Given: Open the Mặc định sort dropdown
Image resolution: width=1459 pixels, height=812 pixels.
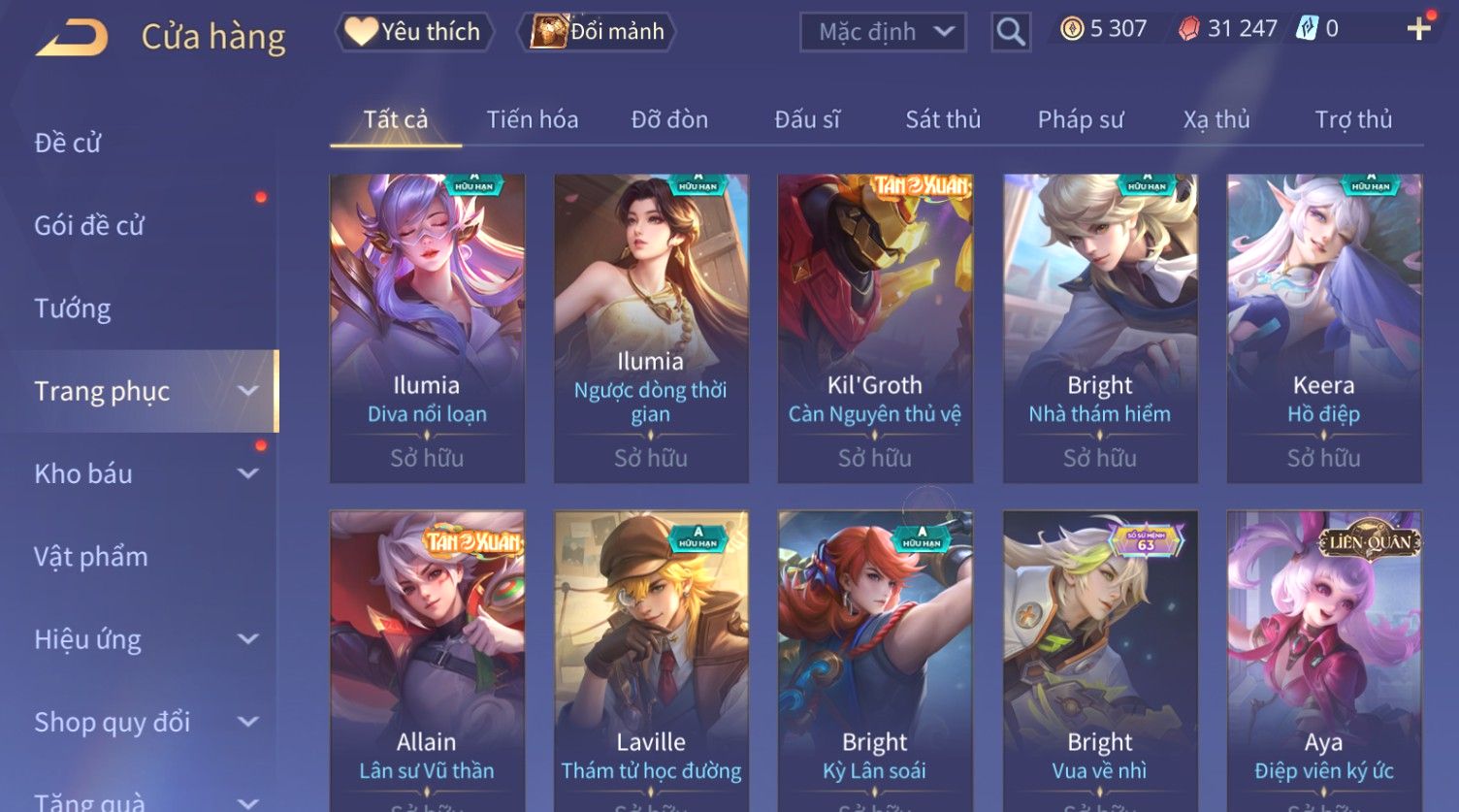Looking at the screenshot, I should (x=884, y=32).
